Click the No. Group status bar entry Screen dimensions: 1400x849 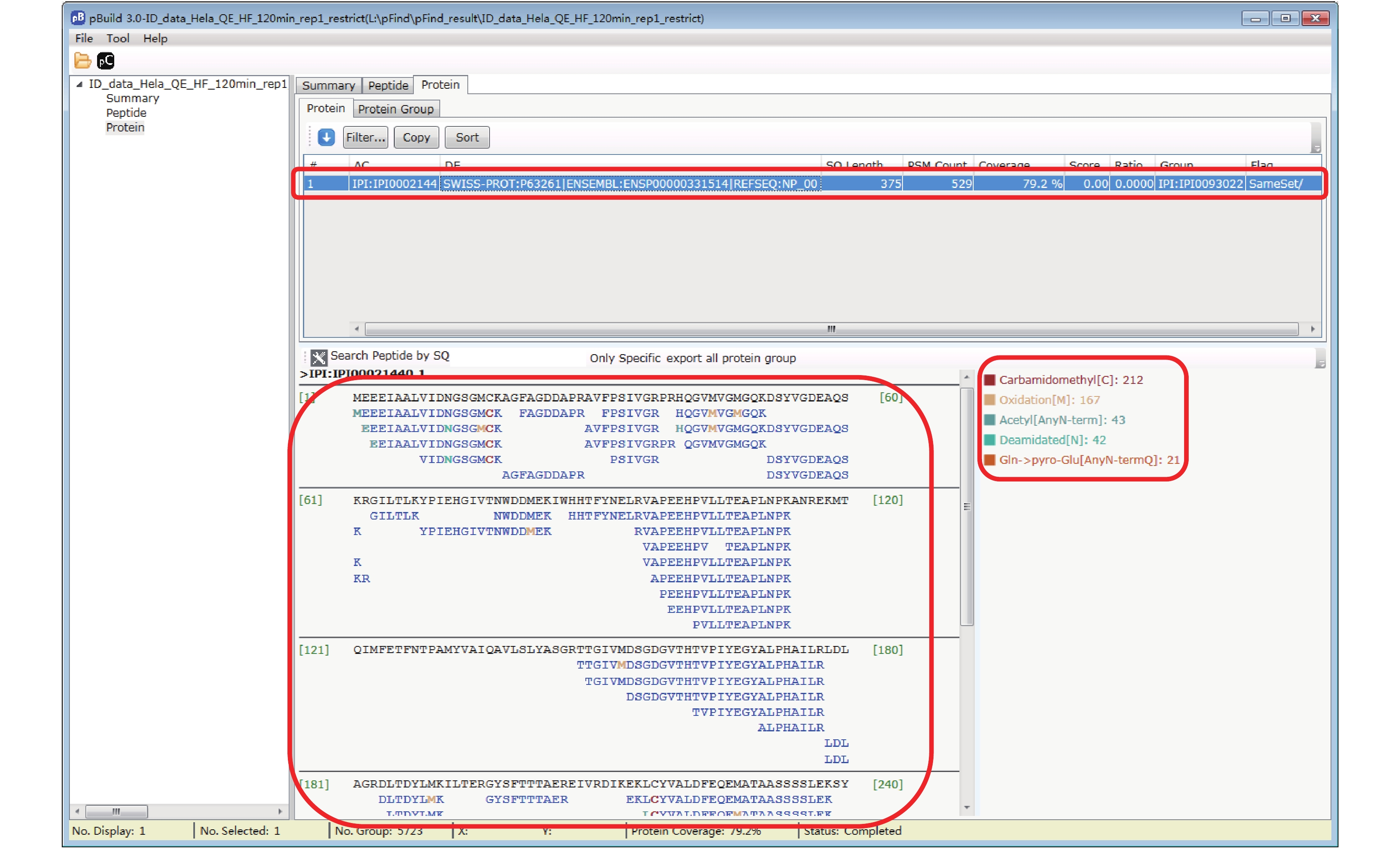(x=378, y=831)
